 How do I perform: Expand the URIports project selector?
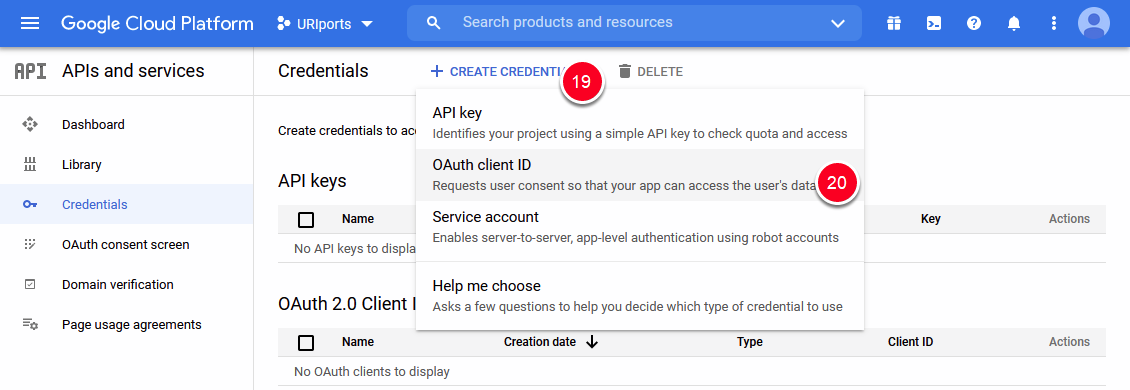click(326, 23)
